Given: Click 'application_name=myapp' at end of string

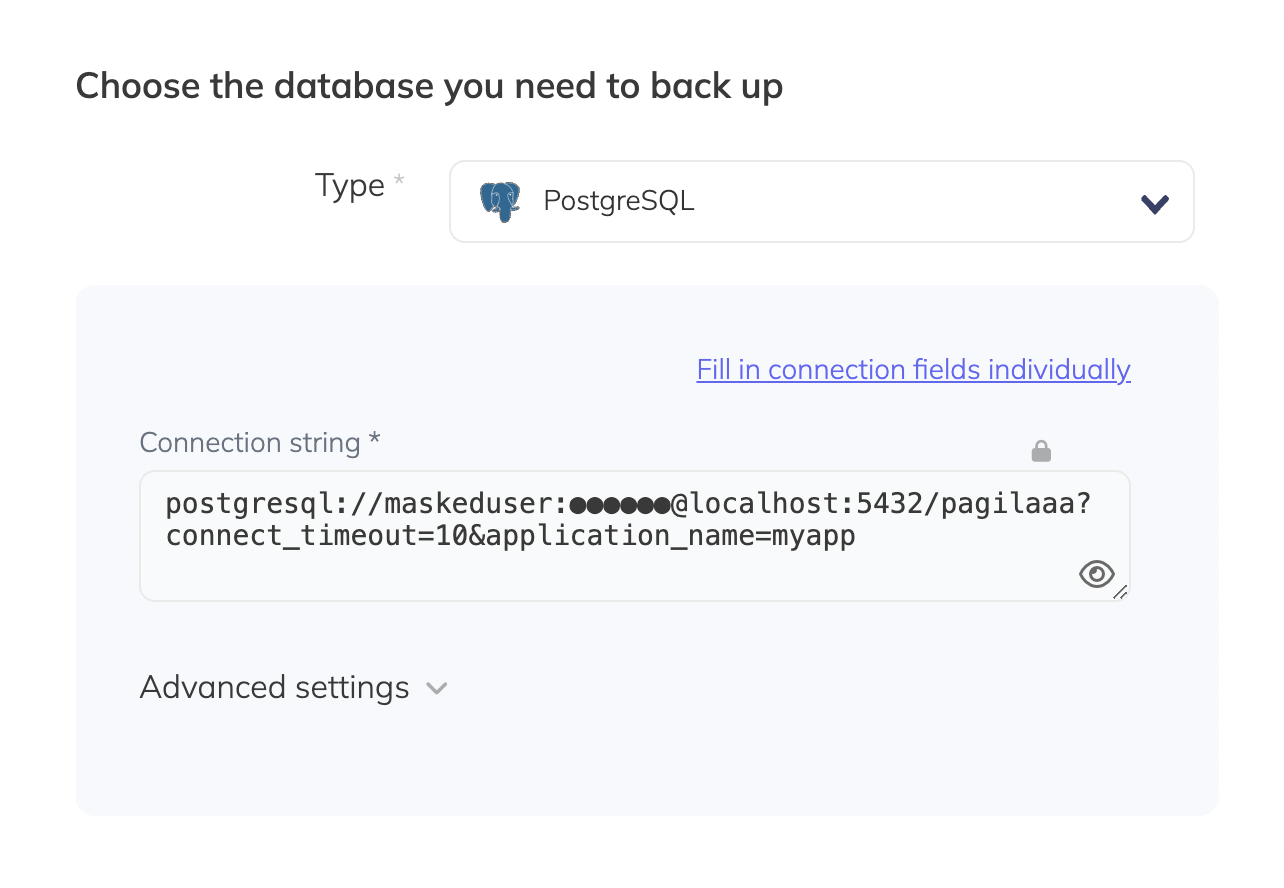Looking at the screenshot, I should tap(670, 537).
